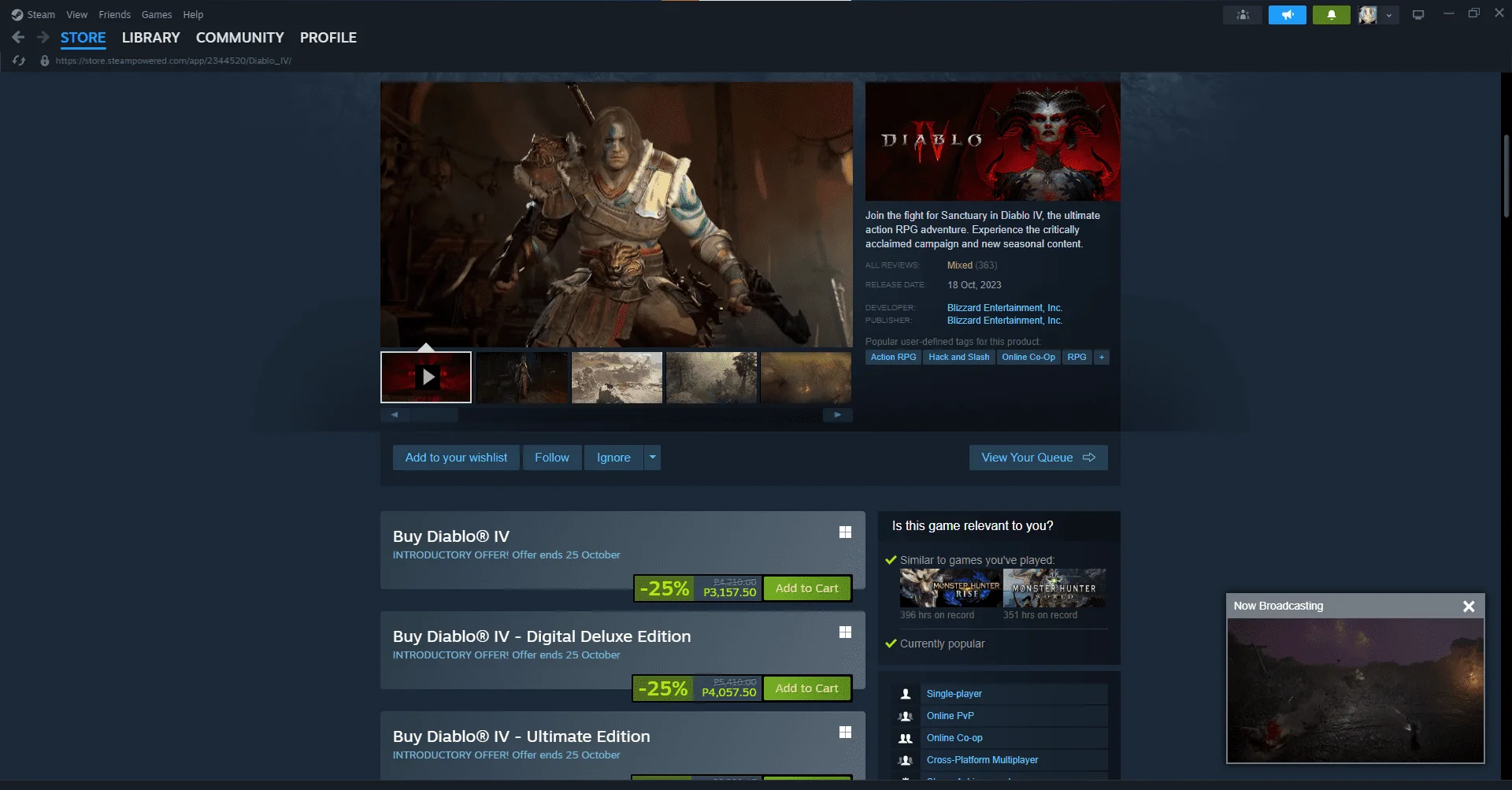Click the Online Co-op feature icon
Screen dimensions: 1512x790
[x=906, y=738]
